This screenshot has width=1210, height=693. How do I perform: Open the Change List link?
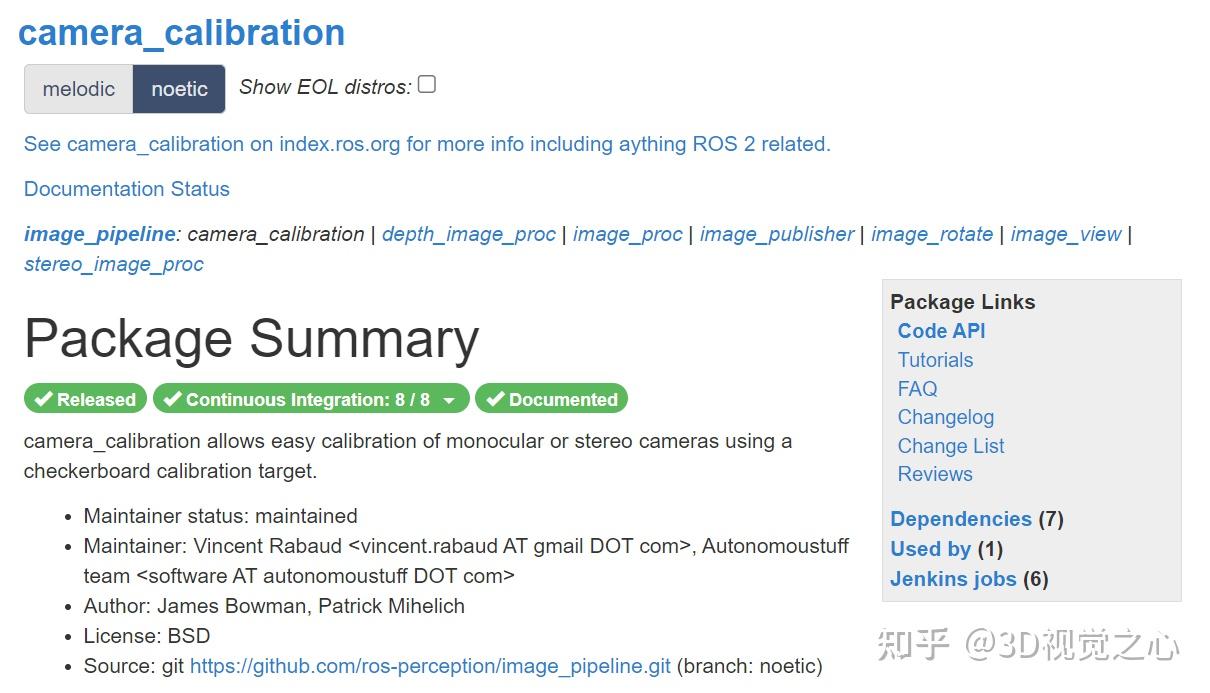pyautogui.click(x=950, y=446)
